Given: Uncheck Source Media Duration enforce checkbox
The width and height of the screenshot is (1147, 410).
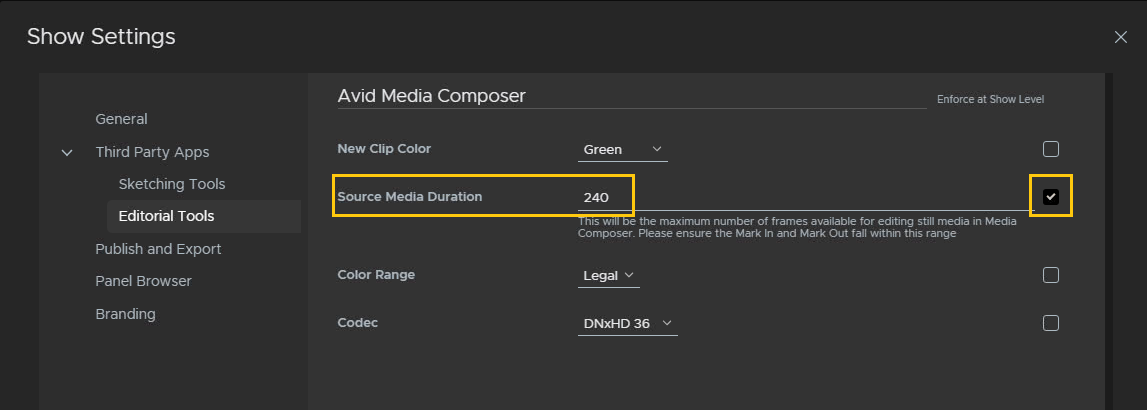Looking at the screenshot, I should pos(1050,196).
